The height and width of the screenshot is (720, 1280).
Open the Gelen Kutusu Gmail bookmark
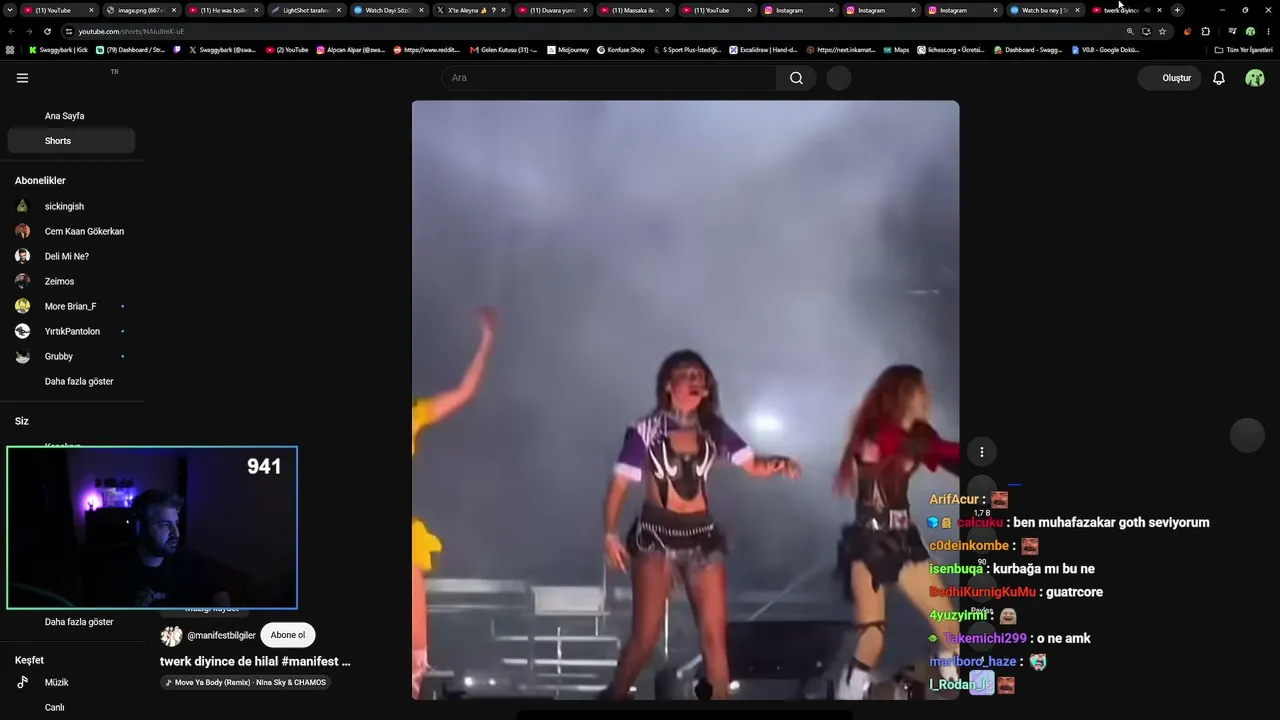pyautogui.click(x=503, y=49)
